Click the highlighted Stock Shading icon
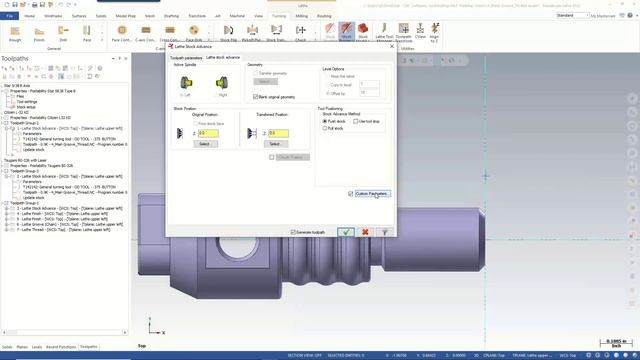 [346, 31]
